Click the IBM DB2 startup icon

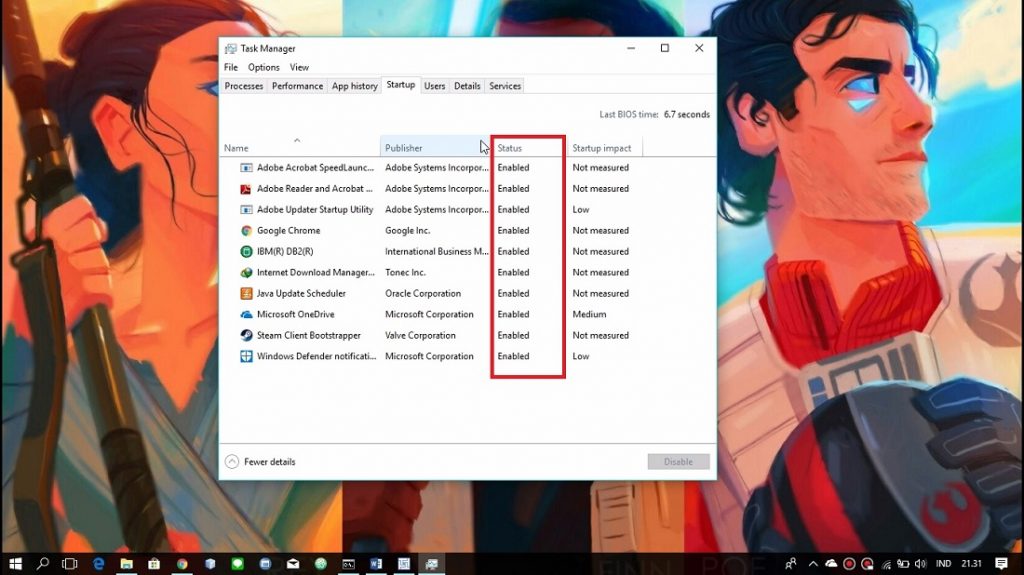246,252
